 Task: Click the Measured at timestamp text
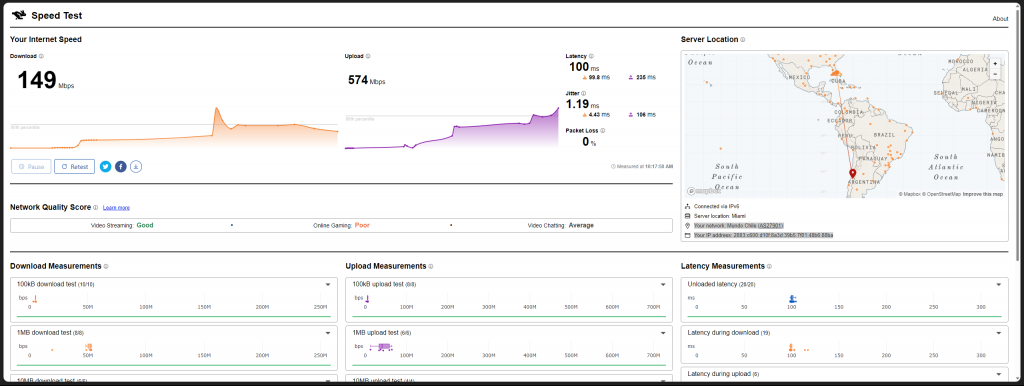point(641,167)
